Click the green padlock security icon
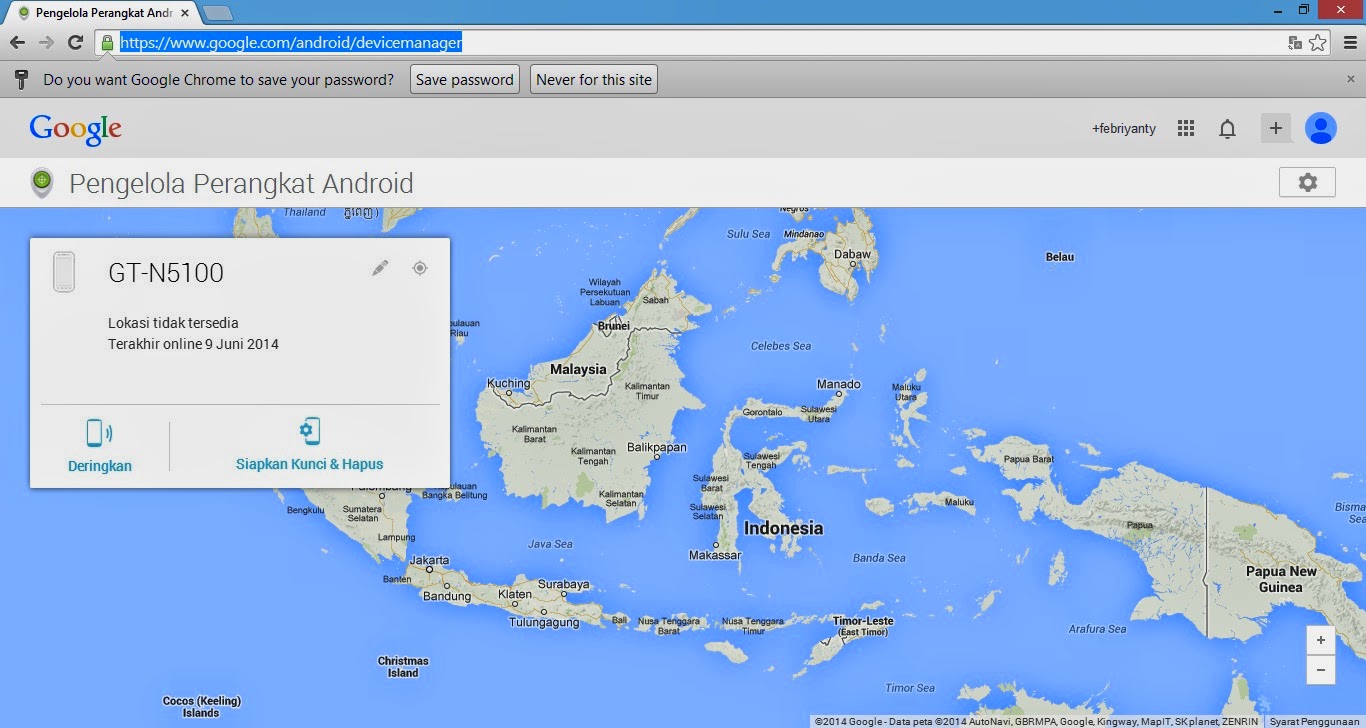 tap(107, 42)
